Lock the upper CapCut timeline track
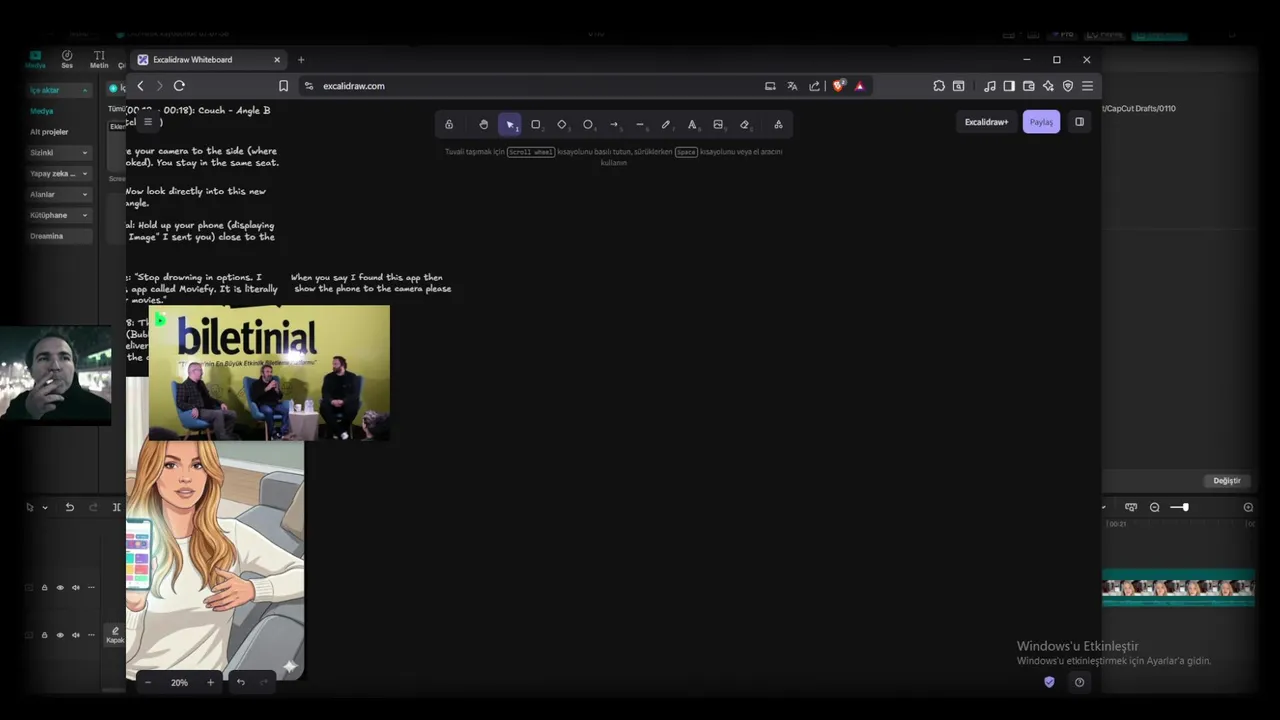The image size is (1280, 720). coord(44,588)
